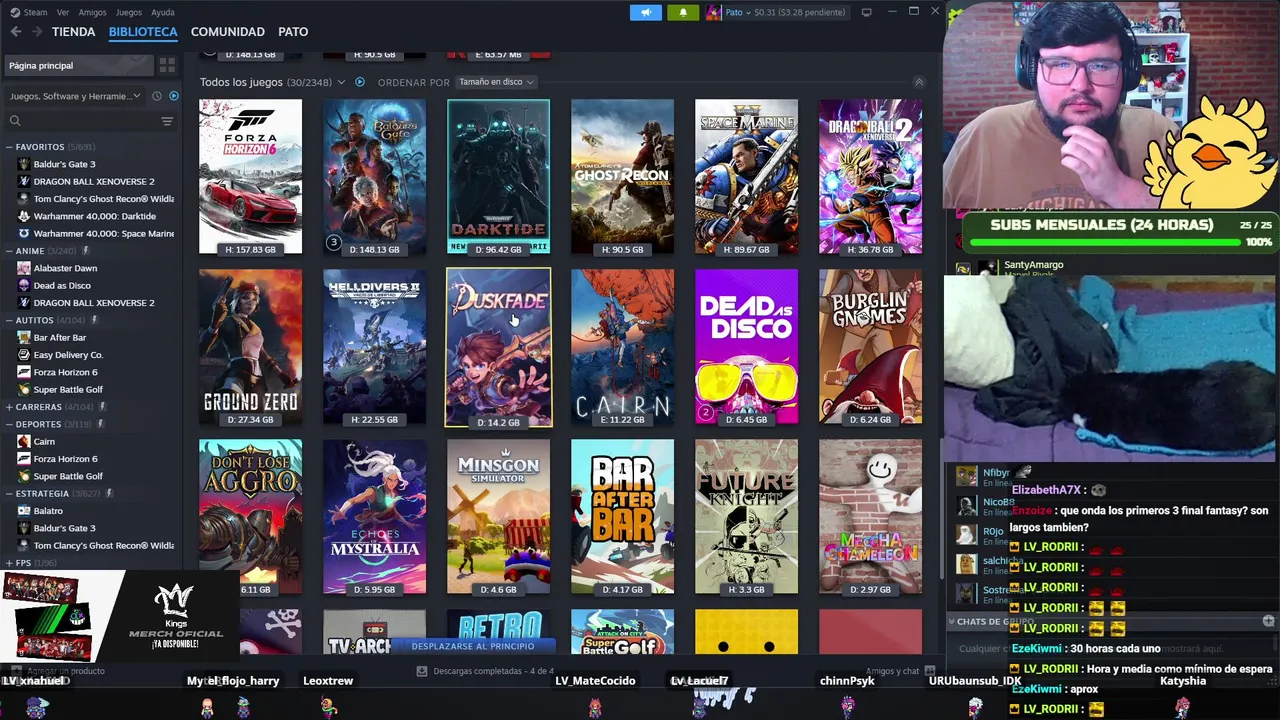Select Cairn in the sidebar
This screenshot has height=720, width=1280.
click(x=44, y=442)
